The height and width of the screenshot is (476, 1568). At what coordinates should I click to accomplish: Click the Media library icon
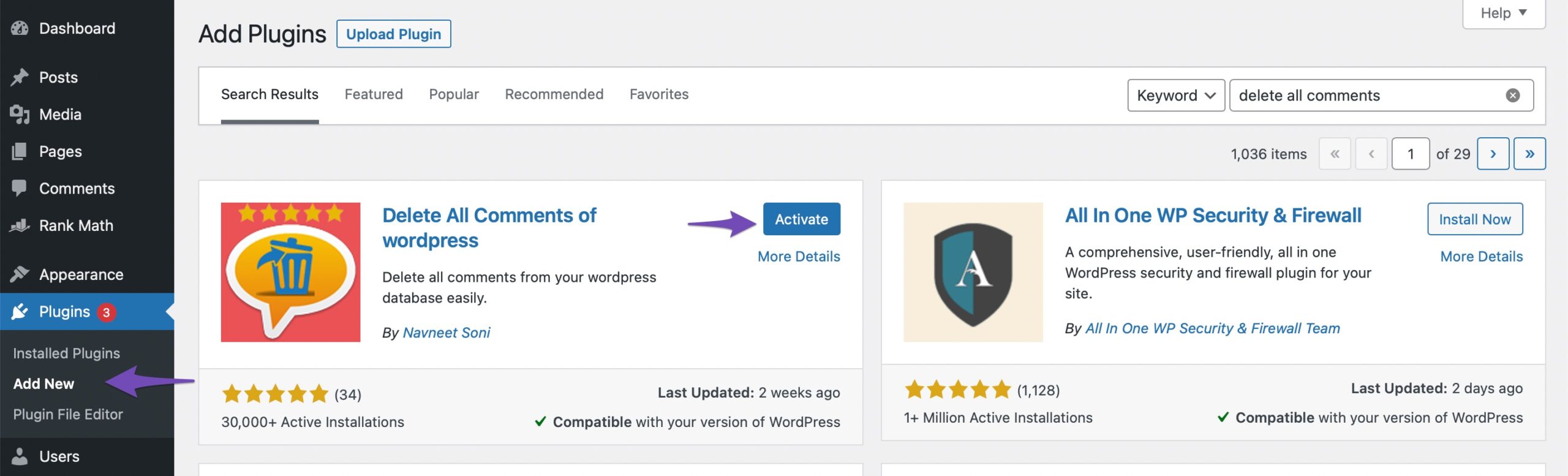point(20,115)
